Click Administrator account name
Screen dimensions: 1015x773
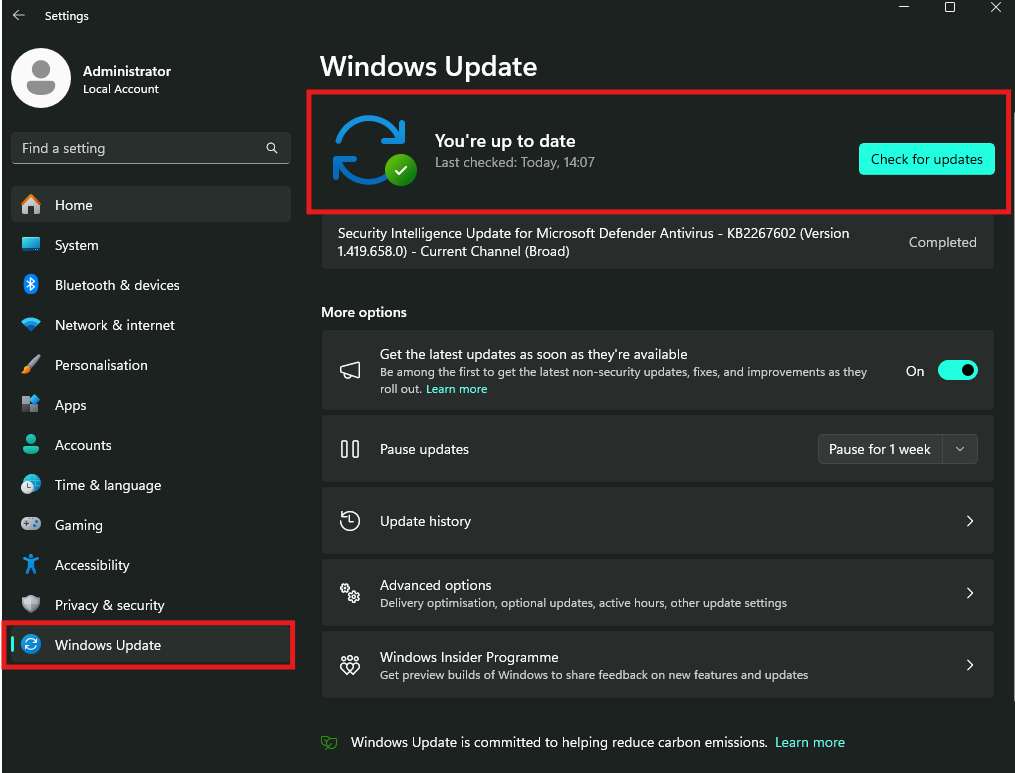tap(127, 71)
